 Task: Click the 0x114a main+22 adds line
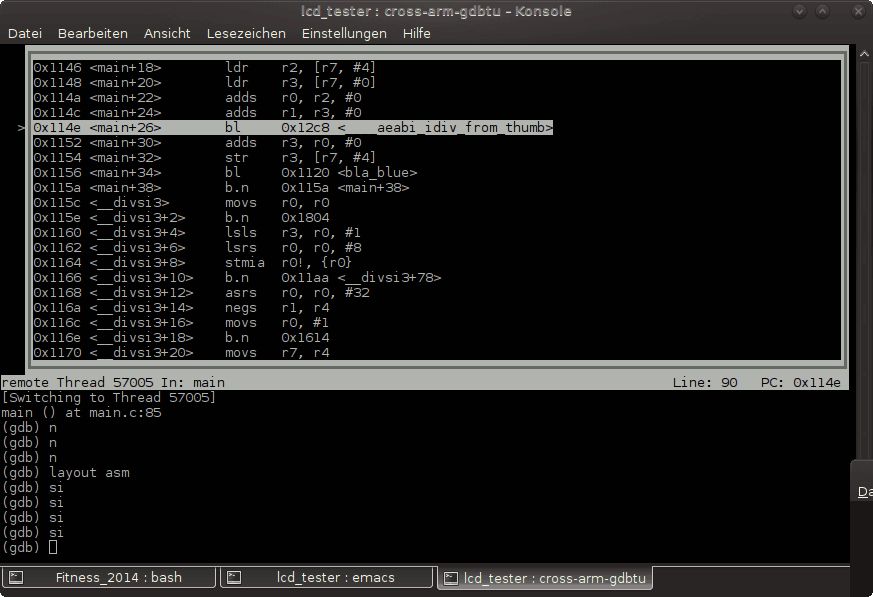197,97
